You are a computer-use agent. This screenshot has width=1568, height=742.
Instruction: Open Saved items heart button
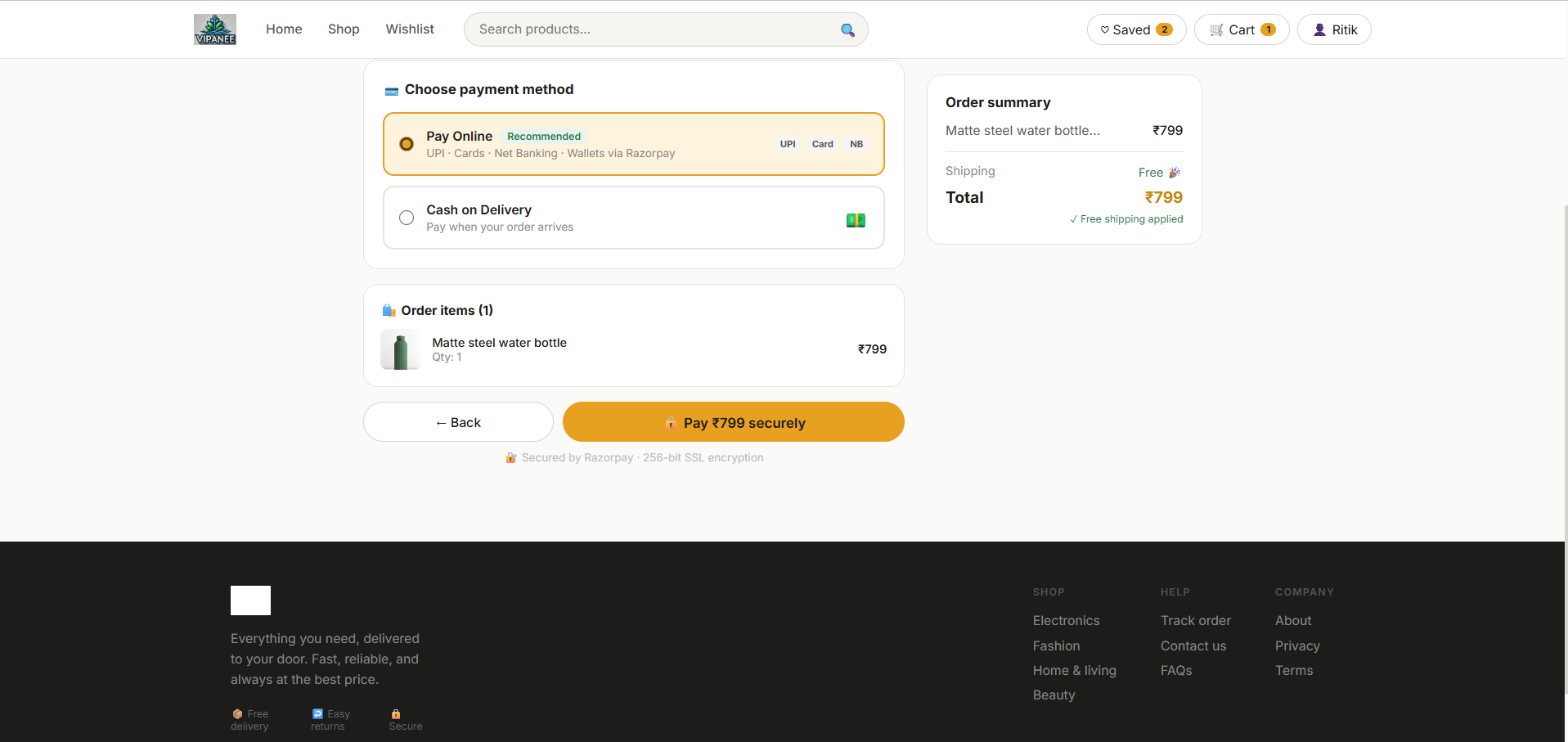[1136, 29]
